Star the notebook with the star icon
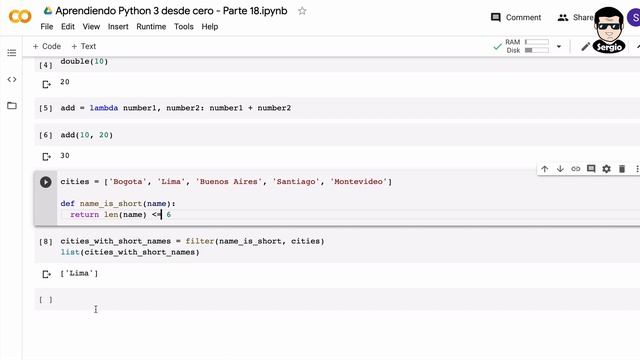Screen dimensions: 640x360 (302, 11)
